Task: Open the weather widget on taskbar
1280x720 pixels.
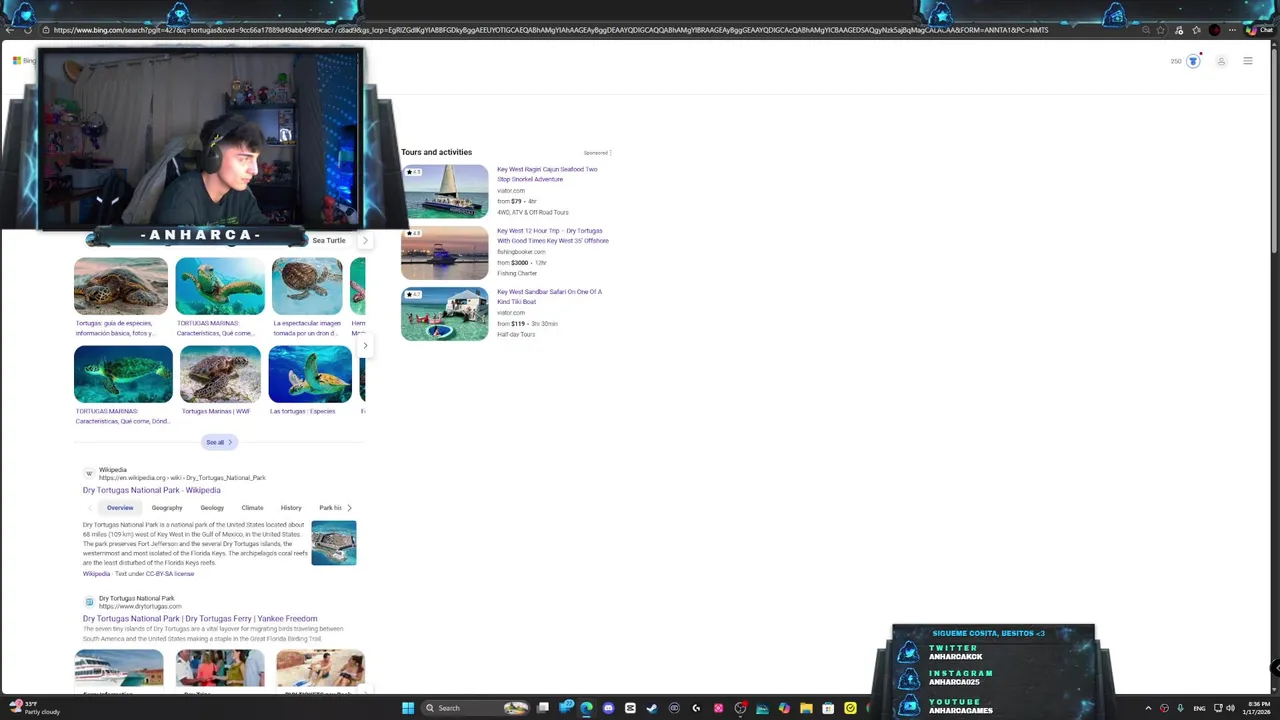Action: 35,708
